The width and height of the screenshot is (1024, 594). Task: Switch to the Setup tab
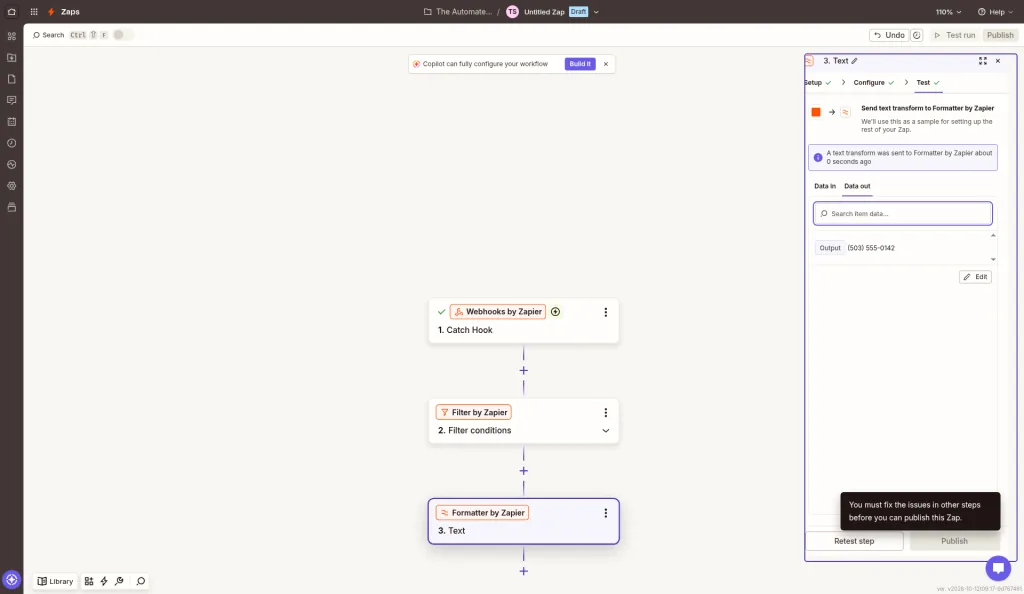tap(817, 83)
